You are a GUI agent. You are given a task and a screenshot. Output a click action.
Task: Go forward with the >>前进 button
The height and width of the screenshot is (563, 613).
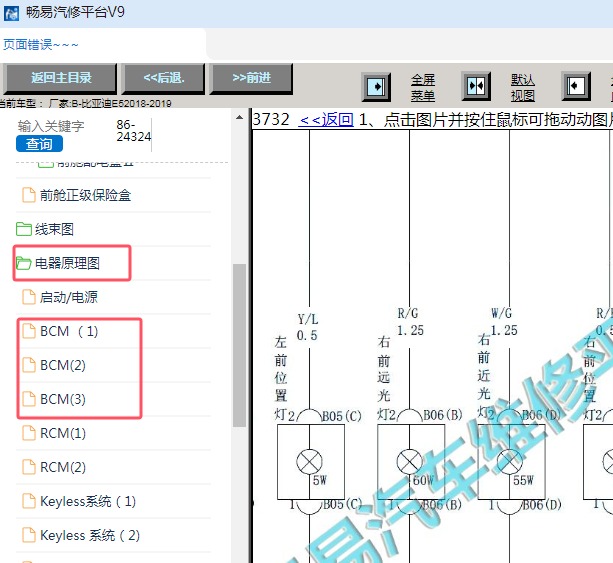[251, 78]
